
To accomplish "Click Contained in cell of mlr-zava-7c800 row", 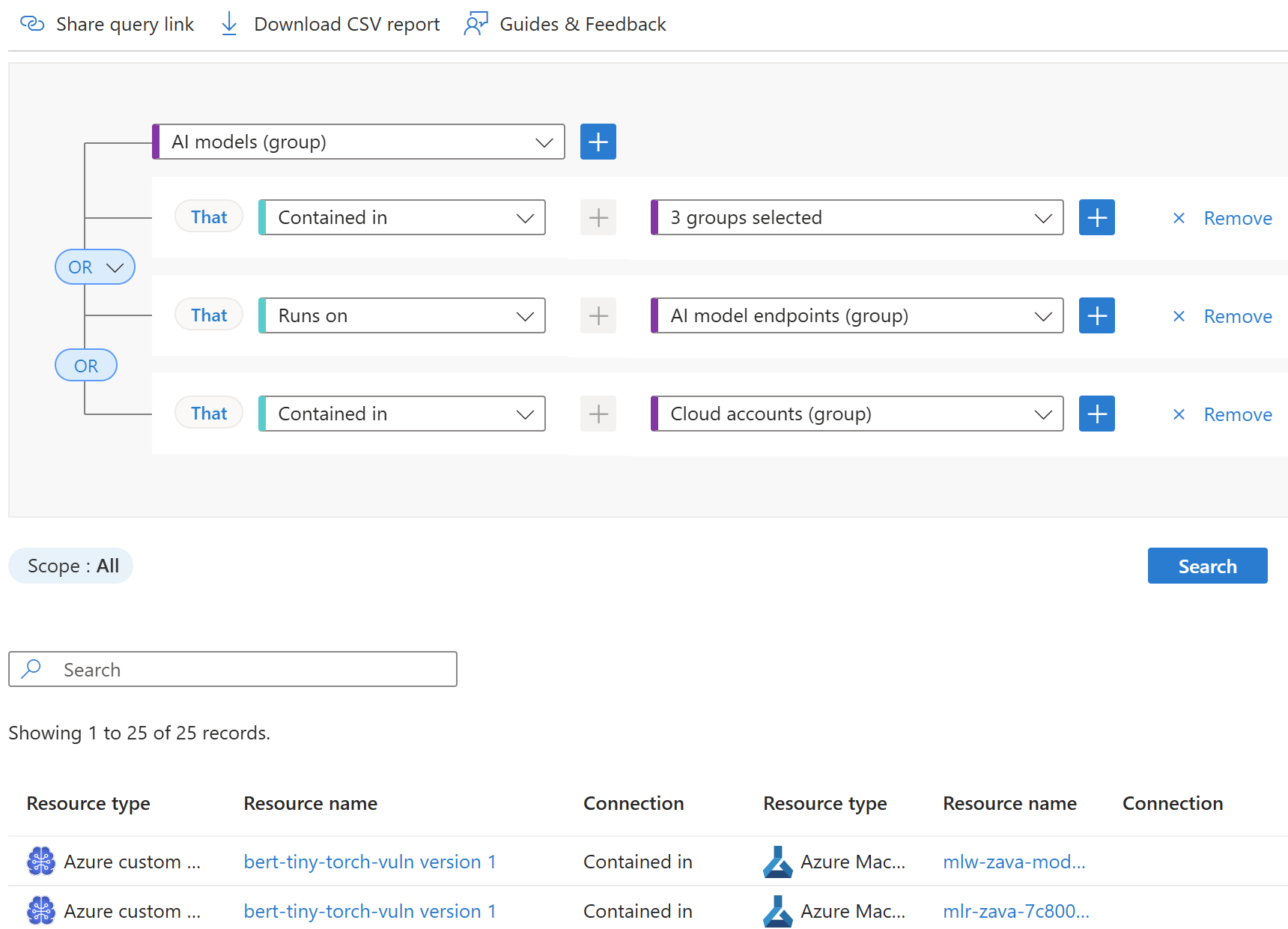I will coord(638,911).
